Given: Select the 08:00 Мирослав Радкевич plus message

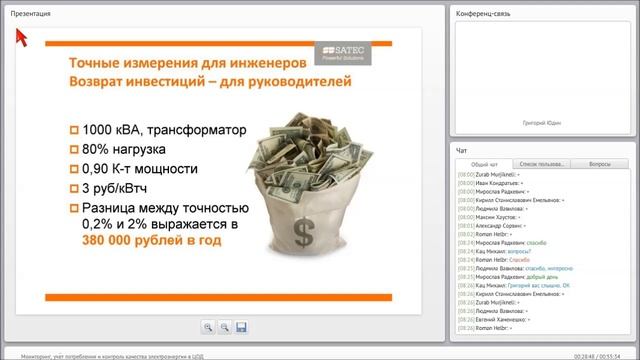Looking at the screenshot, I should click(493, 192).
